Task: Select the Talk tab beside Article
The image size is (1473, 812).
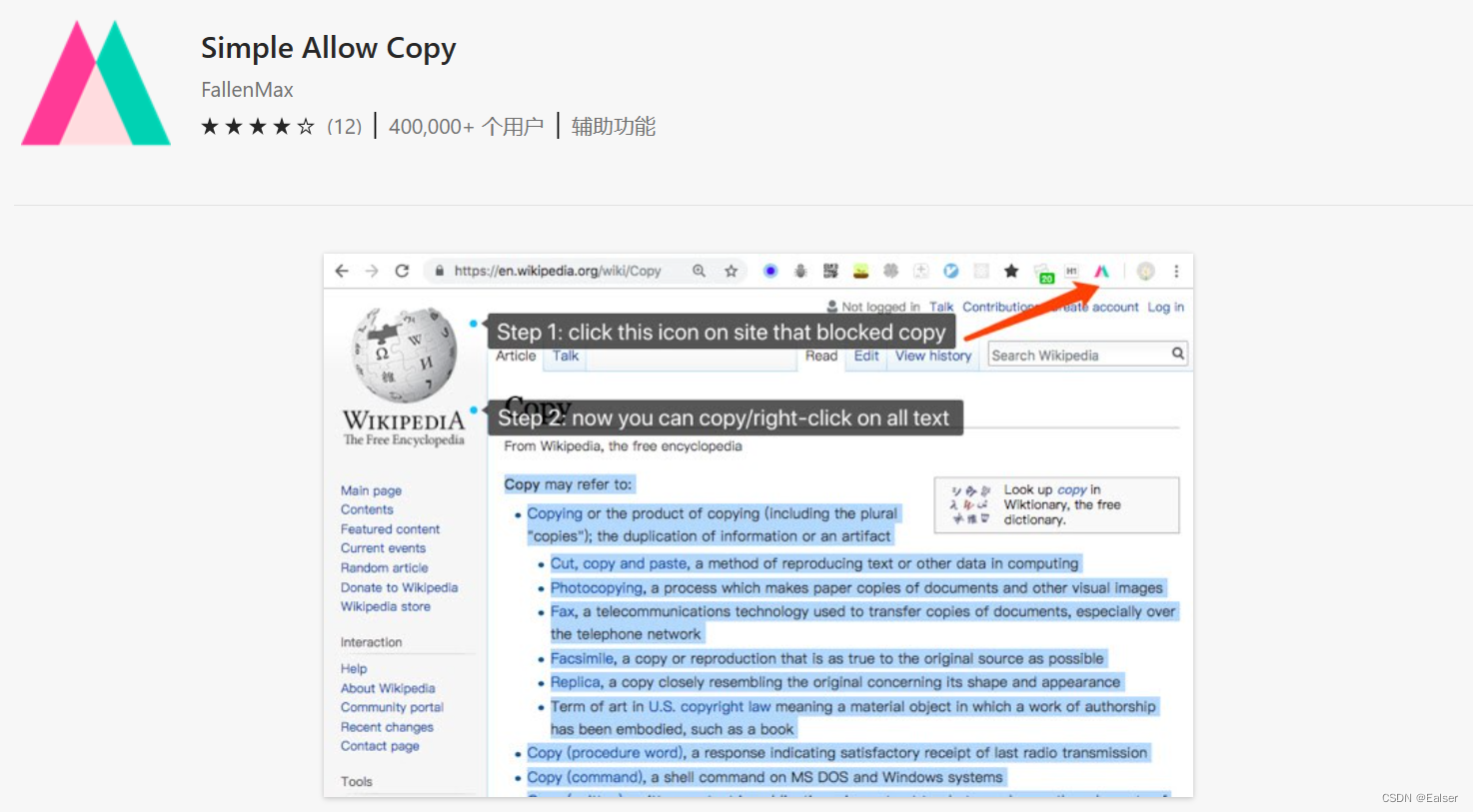Action: coord(566,357)
